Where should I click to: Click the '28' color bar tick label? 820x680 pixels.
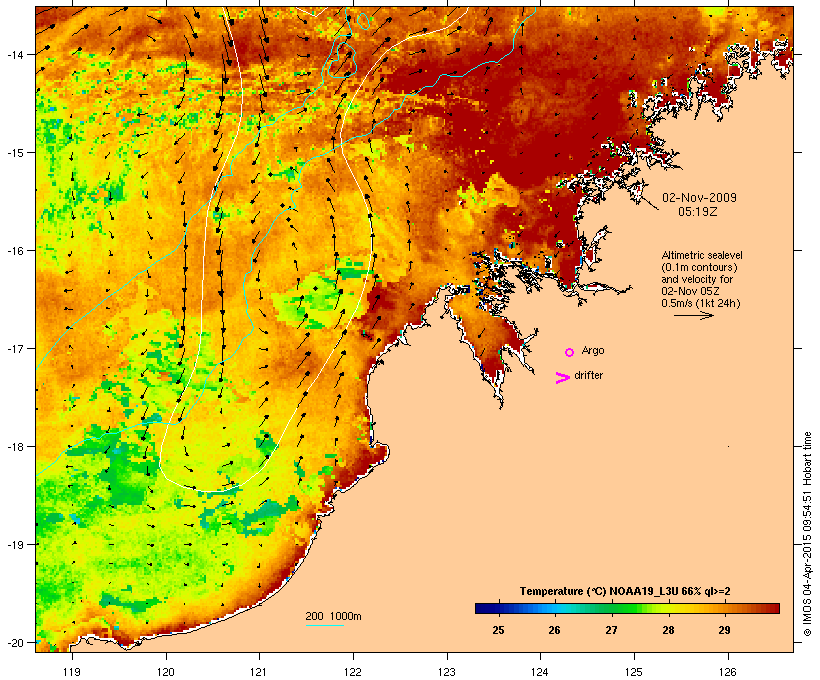(x=668, y=630)
